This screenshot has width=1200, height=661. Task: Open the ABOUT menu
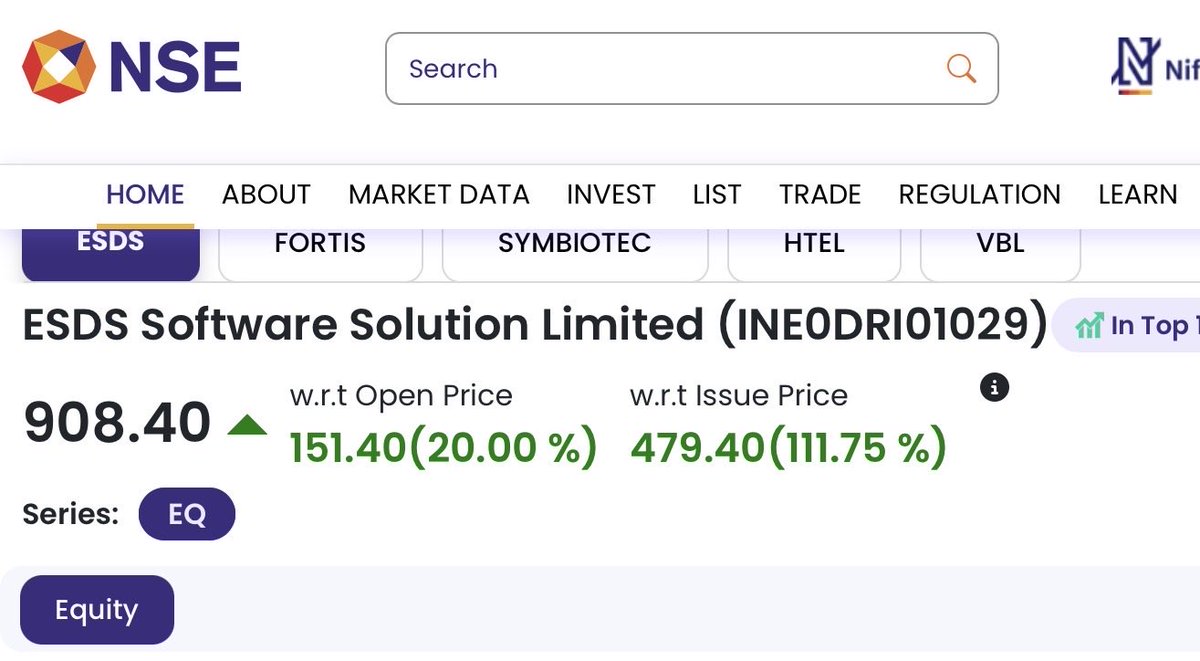tap(266, 194)
